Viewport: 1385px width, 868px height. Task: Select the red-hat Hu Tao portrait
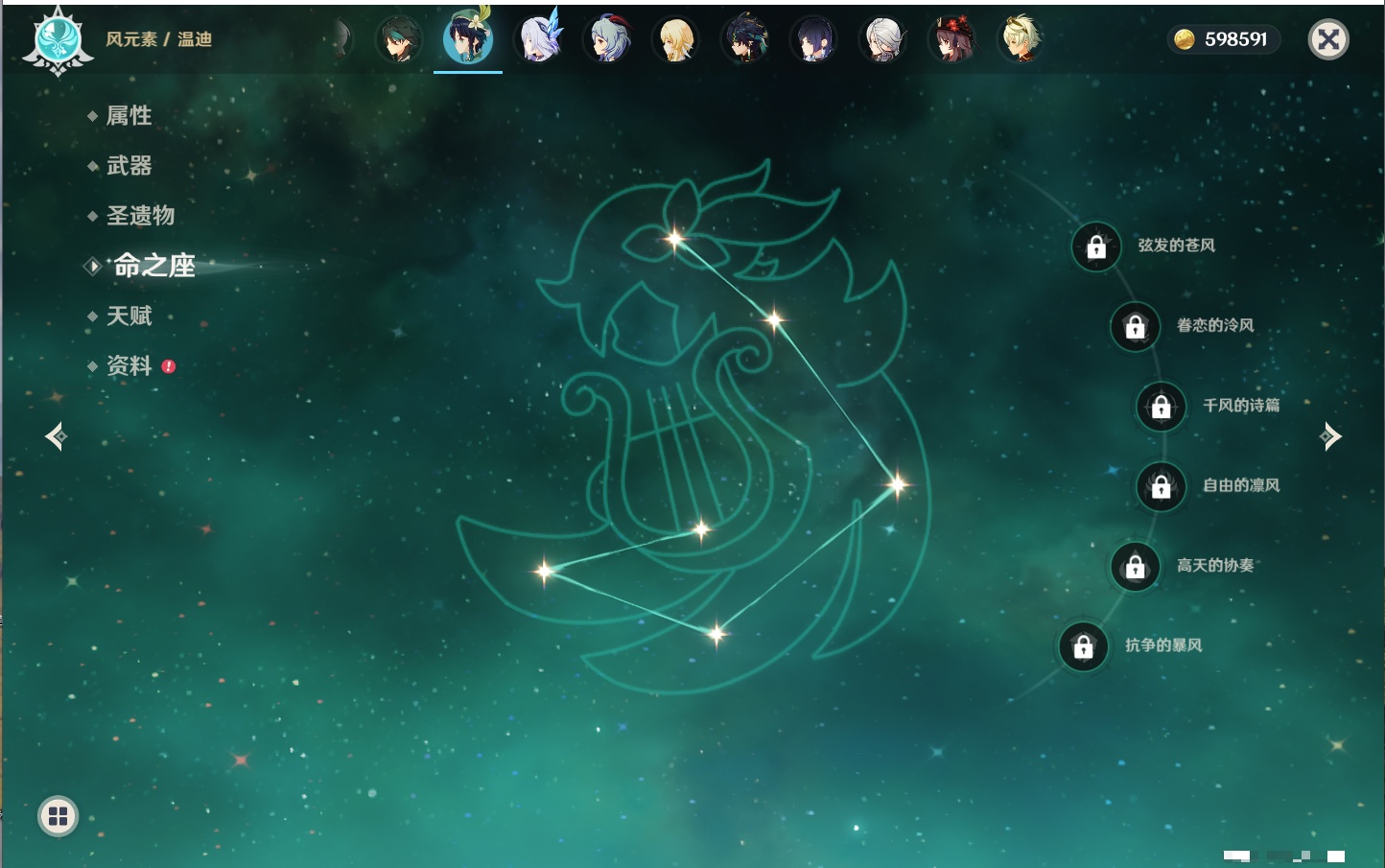(x=951, y=39)
